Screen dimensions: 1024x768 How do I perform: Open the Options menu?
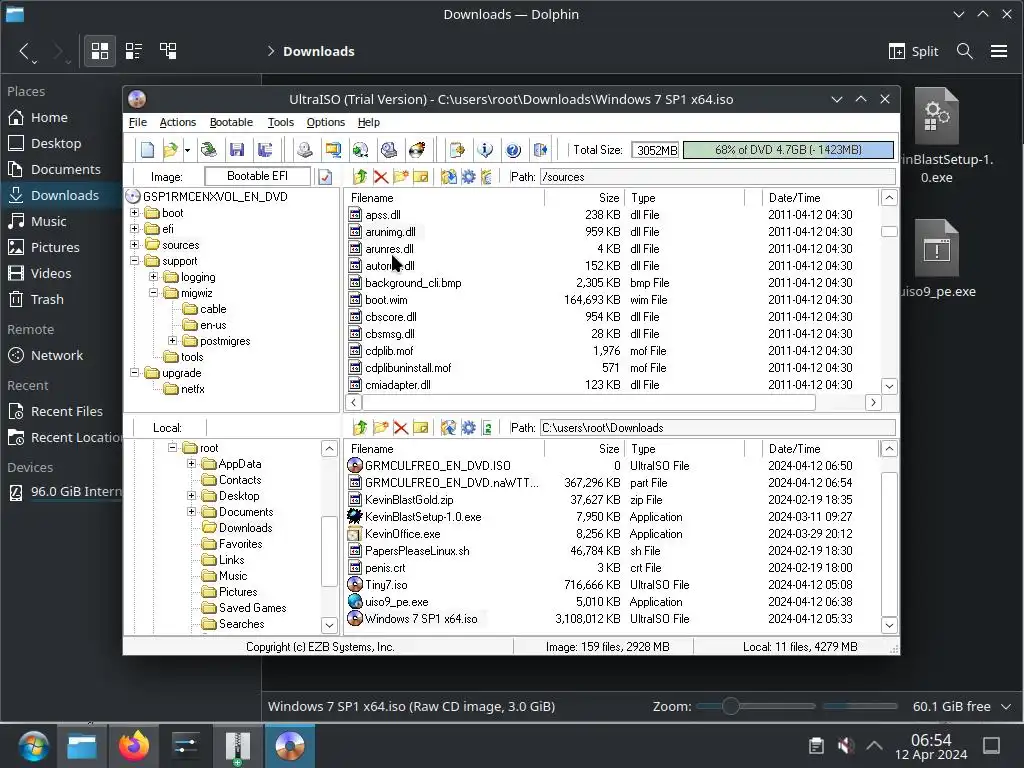[x=326, y=122]
